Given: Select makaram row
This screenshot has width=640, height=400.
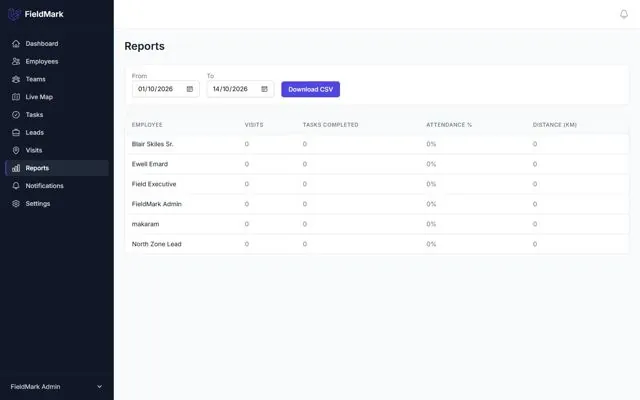Looking at the screenshot, I should (377, 224).
